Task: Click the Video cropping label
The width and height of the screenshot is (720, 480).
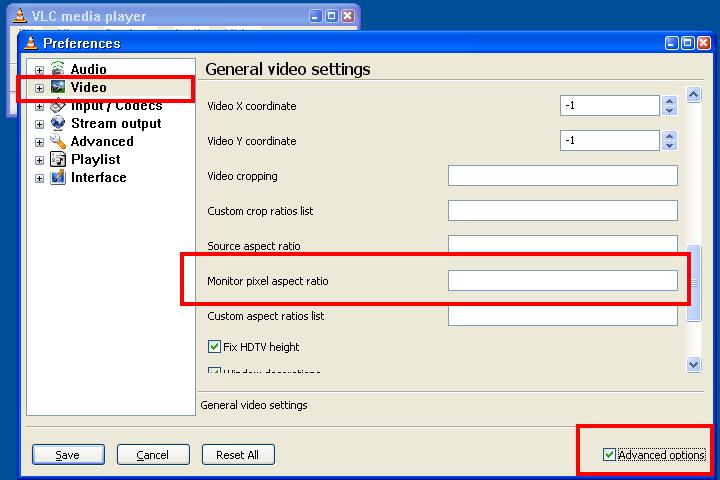Action: tap(242, 176)
